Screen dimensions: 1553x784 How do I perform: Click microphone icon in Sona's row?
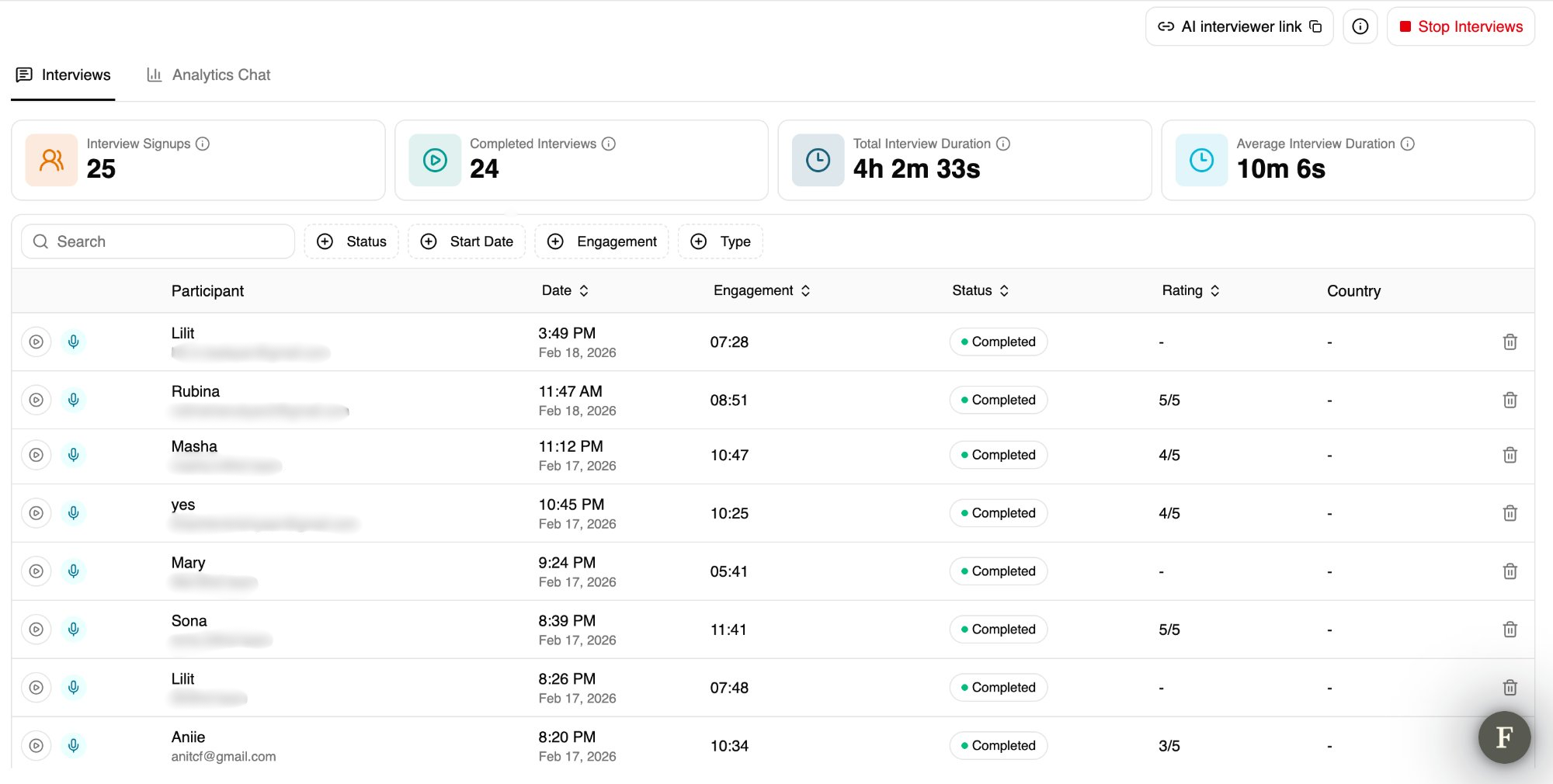click(74, 630)
